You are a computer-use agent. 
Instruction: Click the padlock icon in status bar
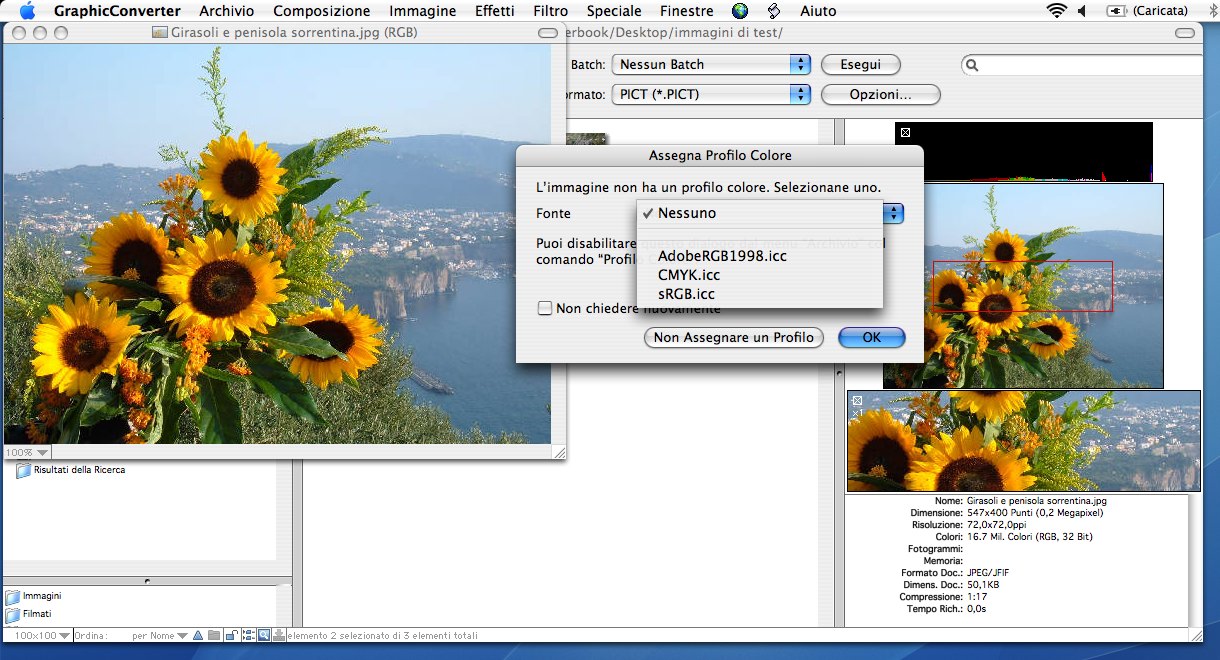[x=231, y=635]
